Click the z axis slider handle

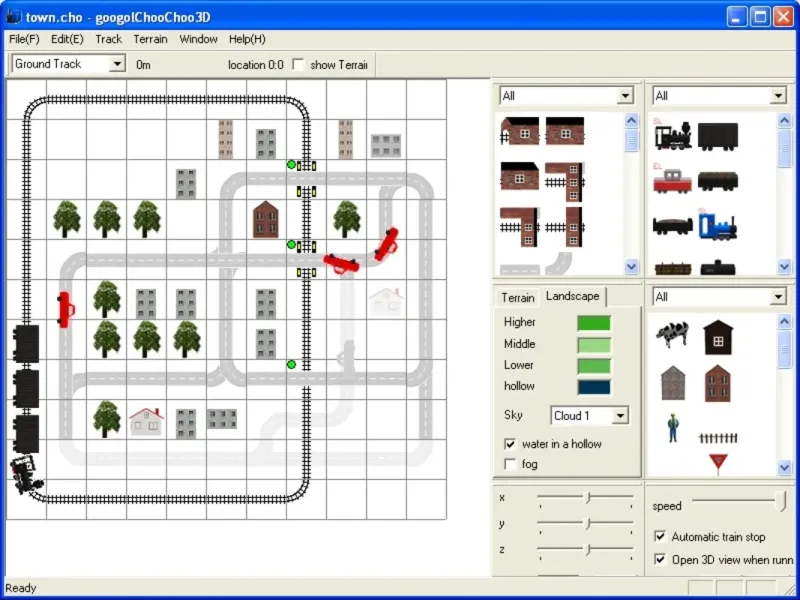(588, 549)
